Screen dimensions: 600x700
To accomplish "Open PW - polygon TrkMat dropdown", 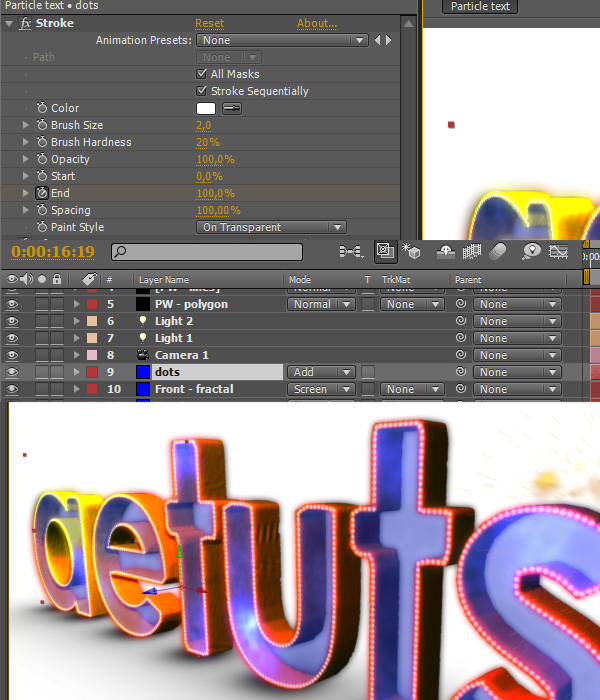I will (412, 304).
